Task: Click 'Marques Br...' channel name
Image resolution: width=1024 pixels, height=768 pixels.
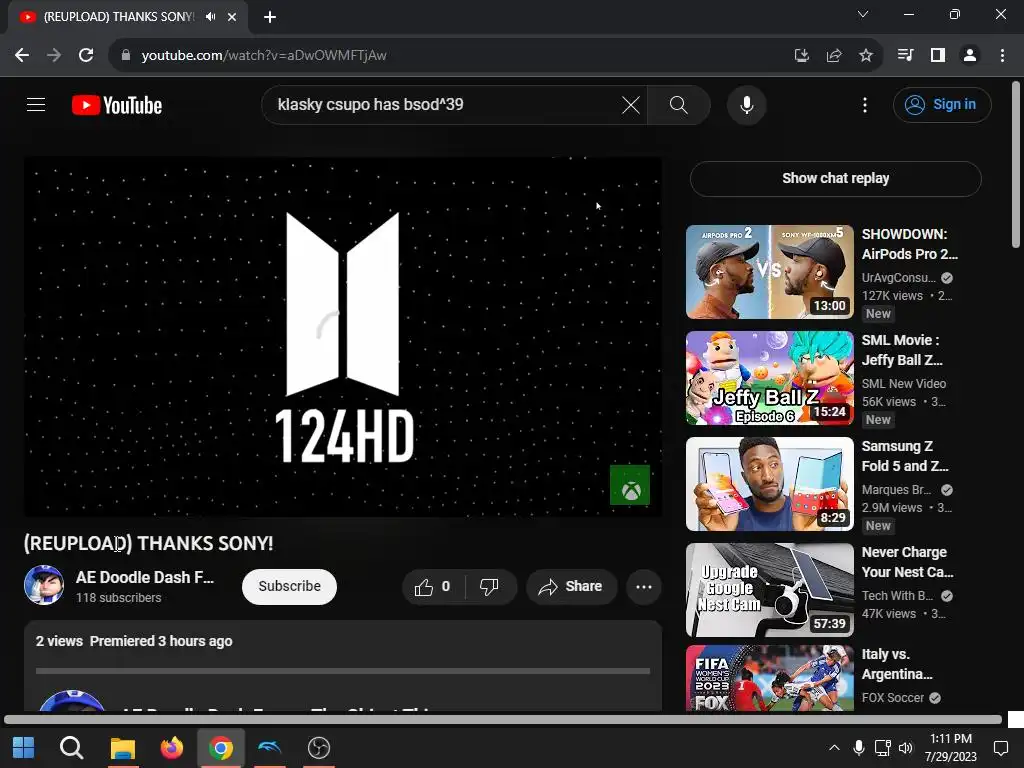Action: 896,490
